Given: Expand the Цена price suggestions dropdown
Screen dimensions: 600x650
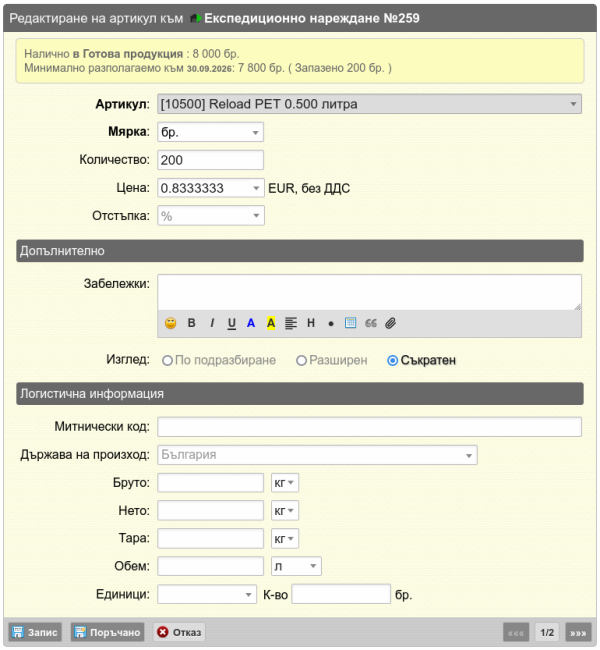Looking at the screenshot, I should [256, 188].
